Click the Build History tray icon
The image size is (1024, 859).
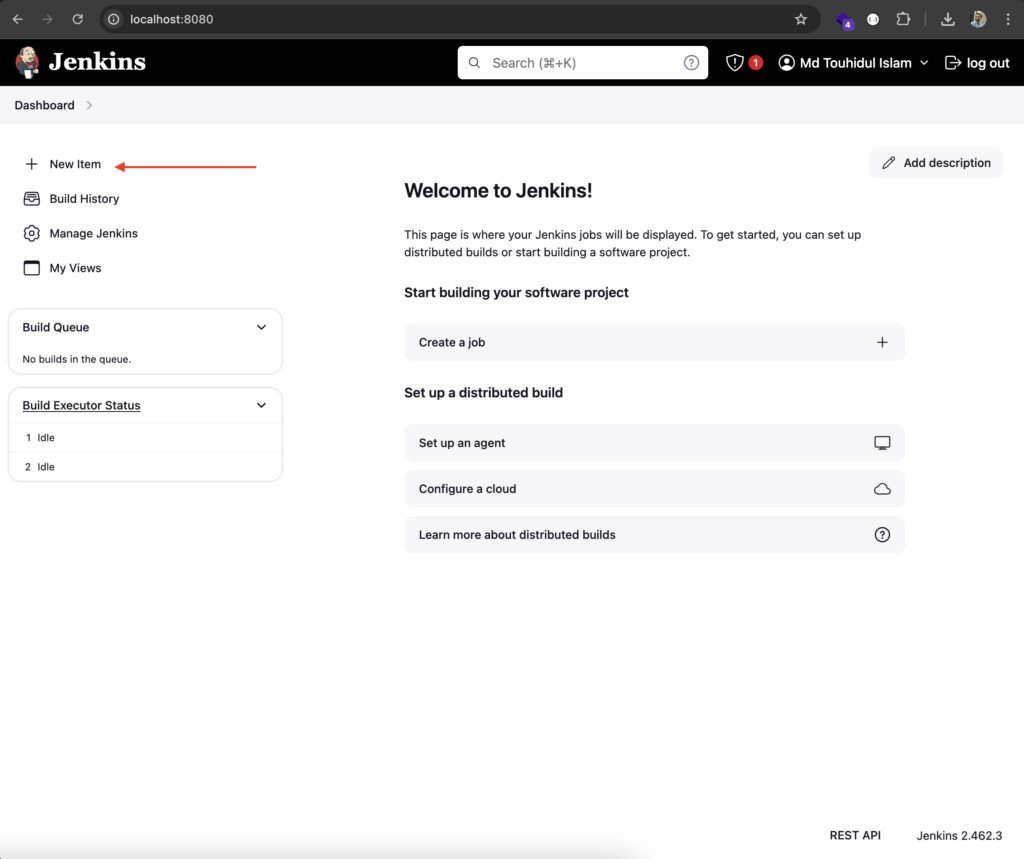[31, 199]
